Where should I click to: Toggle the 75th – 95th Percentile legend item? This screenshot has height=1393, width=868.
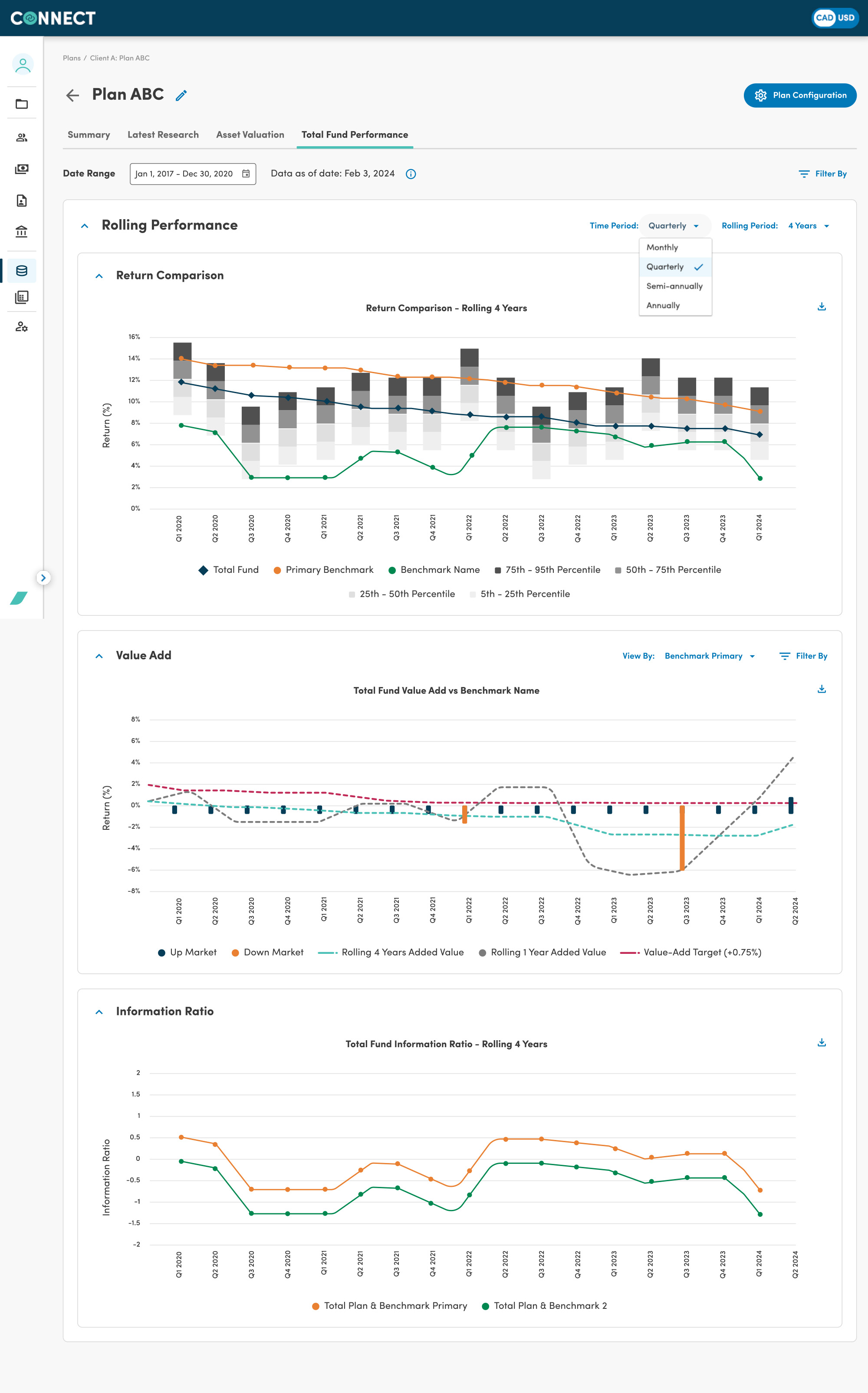(x=547, y=570)
